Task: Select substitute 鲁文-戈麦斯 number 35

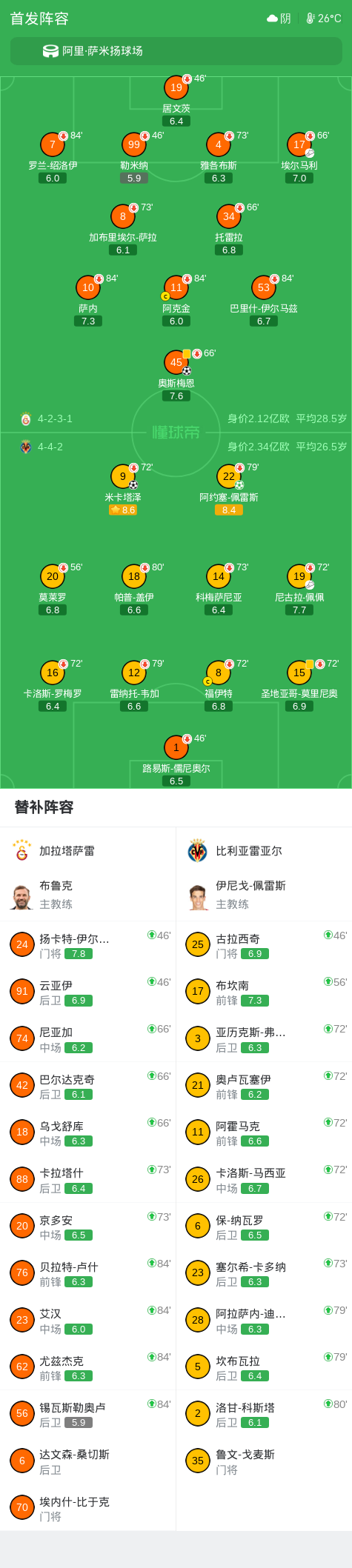Action: (x=264, y=1461)
